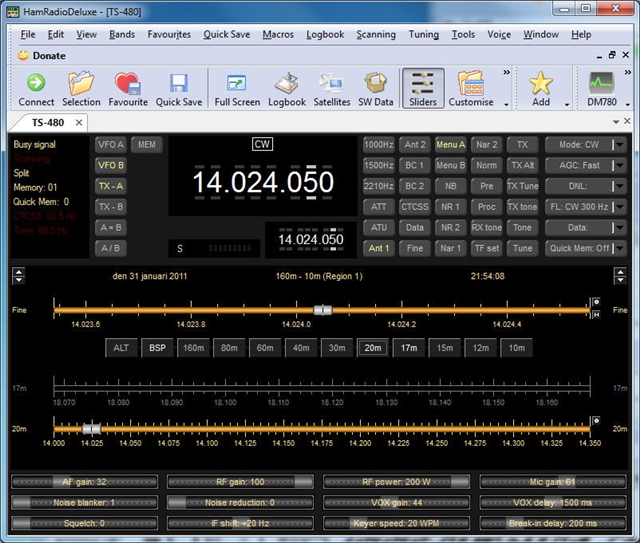Click the 20m band slider handle

click(x=91, y=429)
